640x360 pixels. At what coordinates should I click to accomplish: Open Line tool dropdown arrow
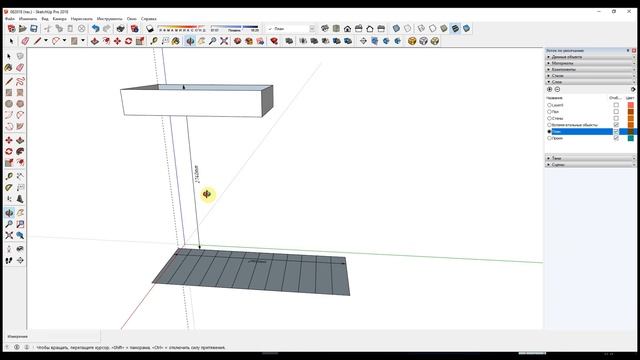coord(46,41)
